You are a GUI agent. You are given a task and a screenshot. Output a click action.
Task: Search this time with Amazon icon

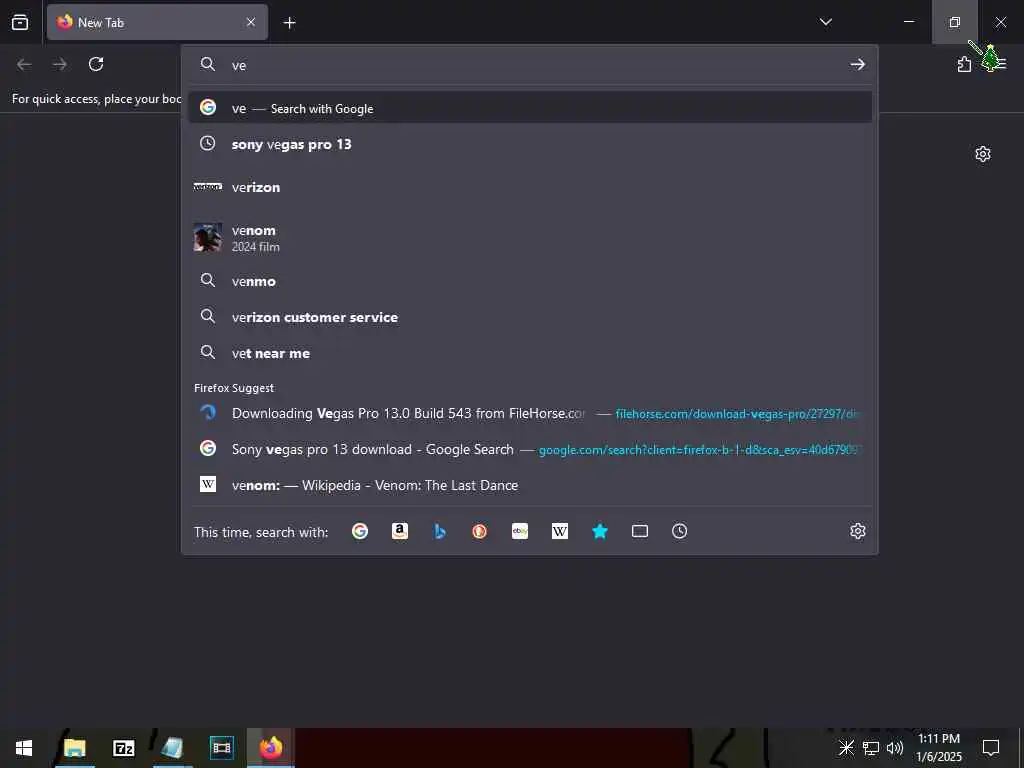pyautogui.click(x=400, y=532)
